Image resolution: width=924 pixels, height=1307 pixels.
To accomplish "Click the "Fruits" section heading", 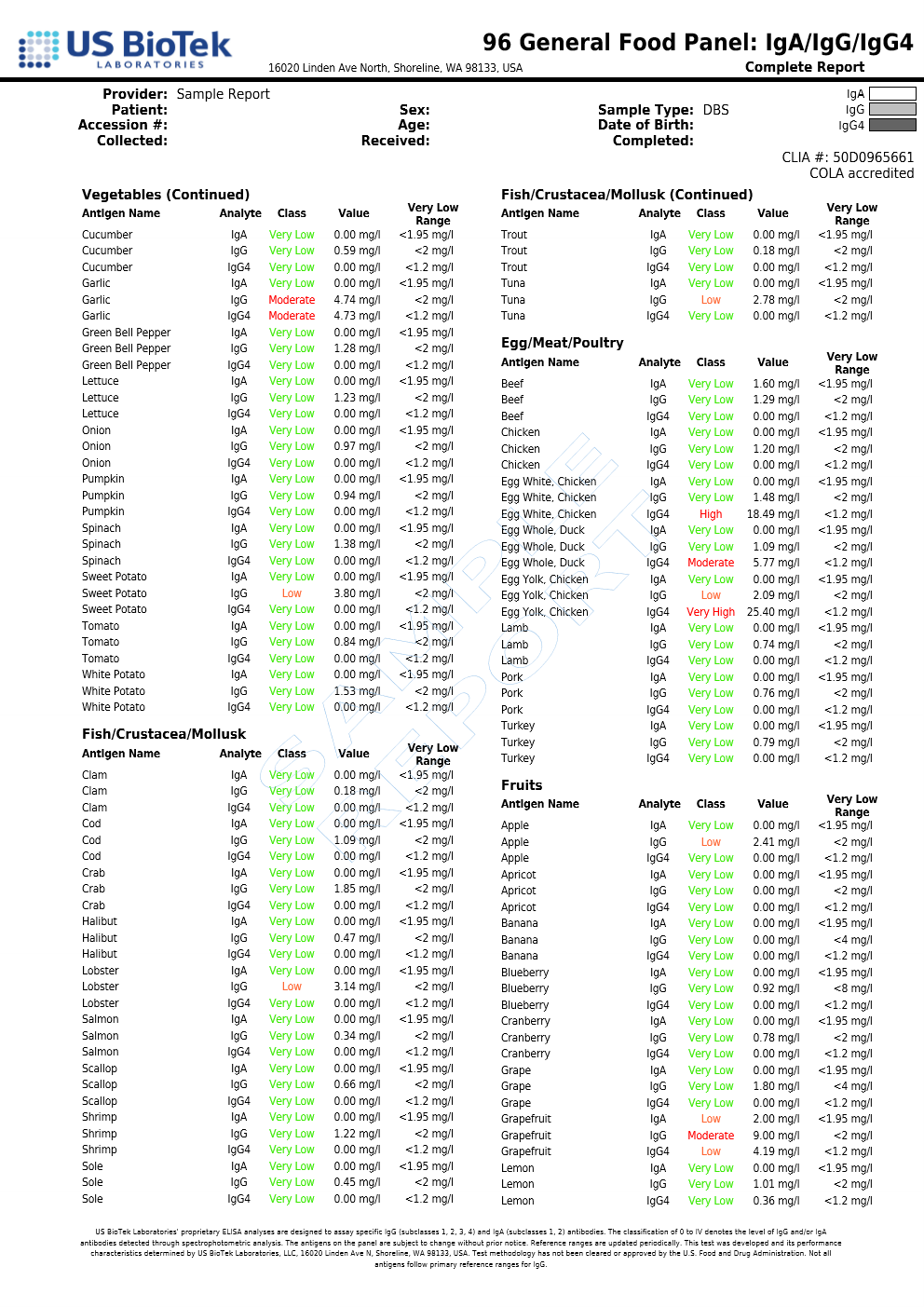I will (x=522, y=785).
